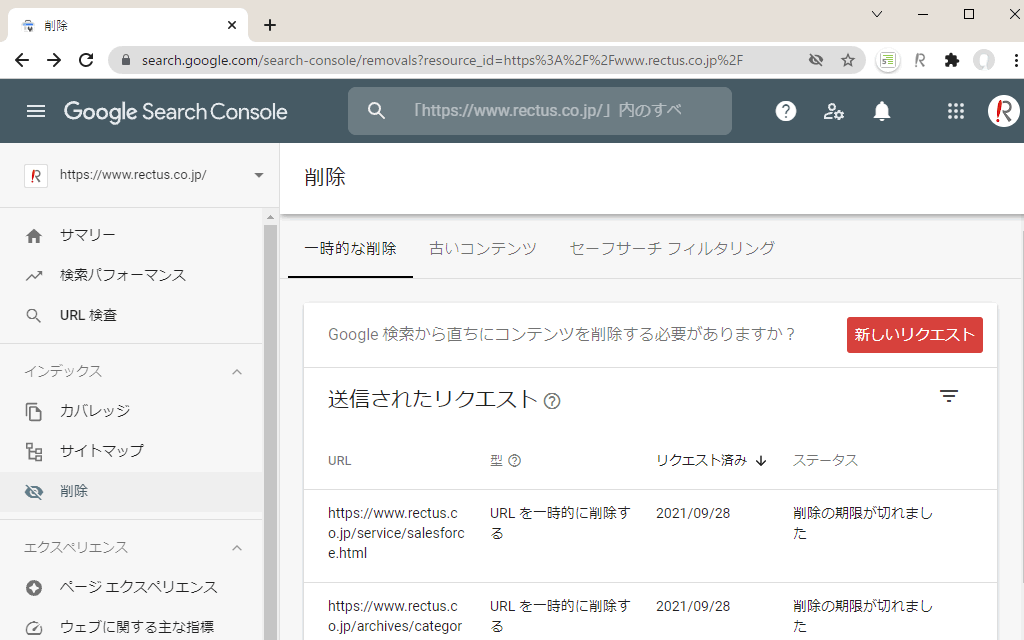
Task: Switch to the 古いコンテンツ tab
Action: (483, 249)
